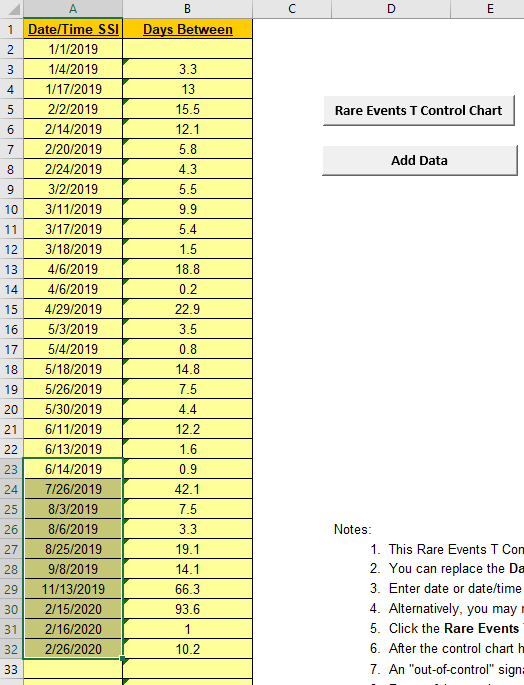524x685 pixels.
Task: Select the empty cell B2
Action: click(x=187, y=49)
